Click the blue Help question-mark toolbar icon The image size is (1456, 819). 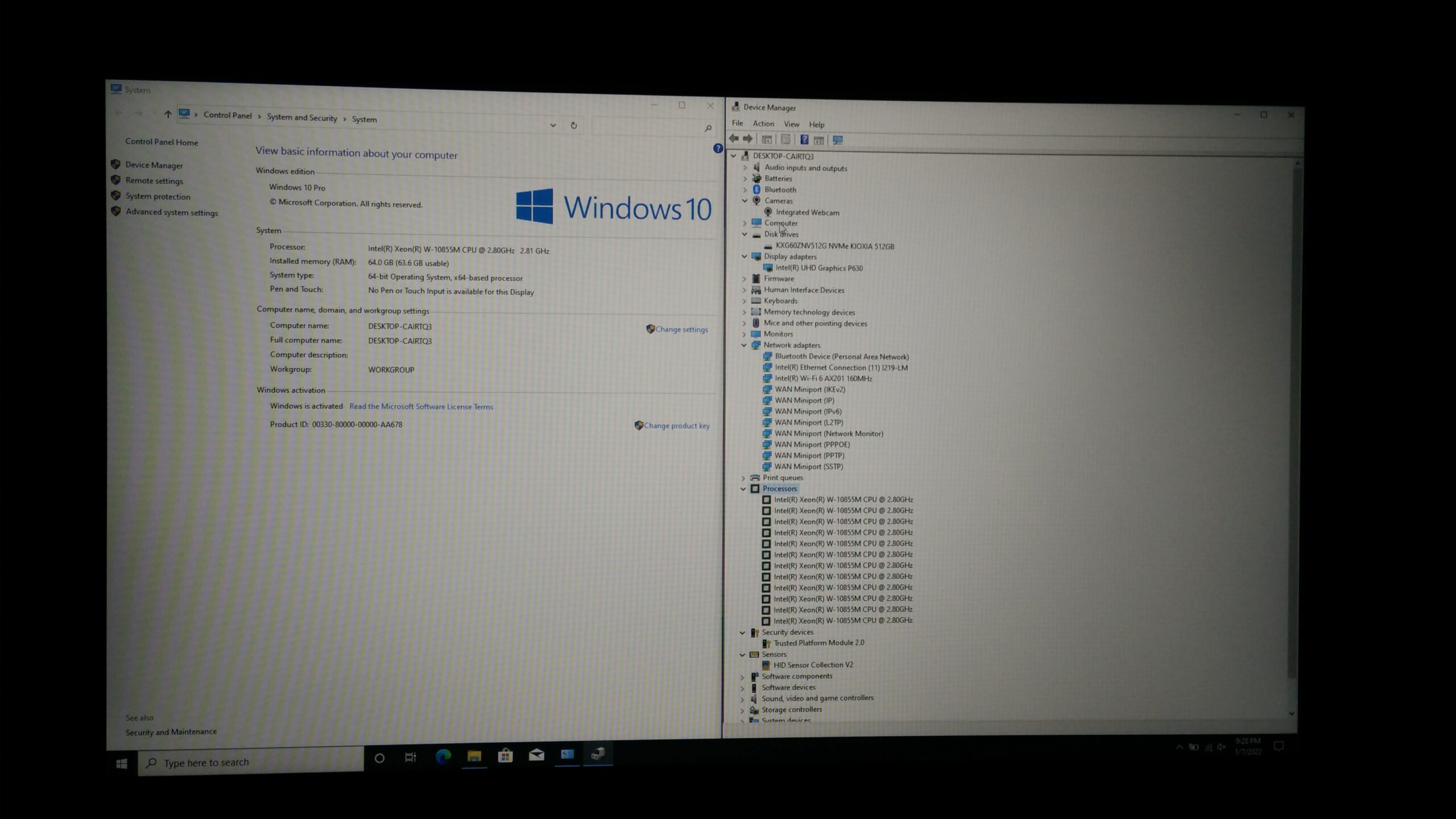[x=804, y=139]
